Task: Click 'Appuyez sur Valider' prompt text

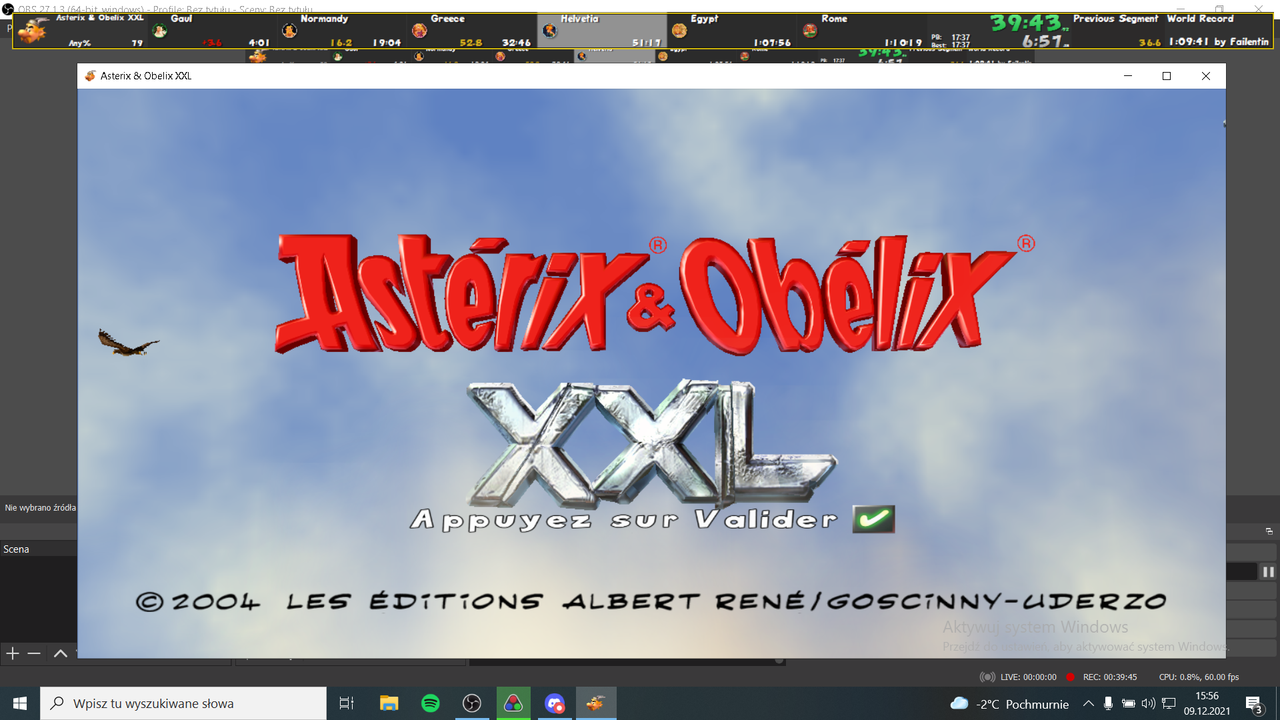Action: (624, 520)
